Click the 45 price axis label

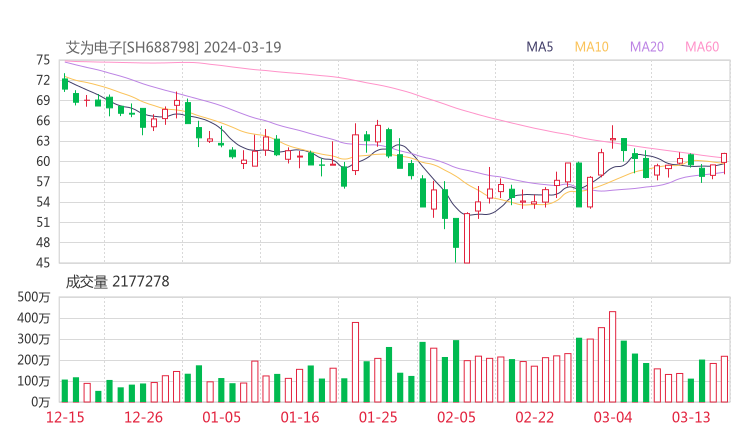43,262
